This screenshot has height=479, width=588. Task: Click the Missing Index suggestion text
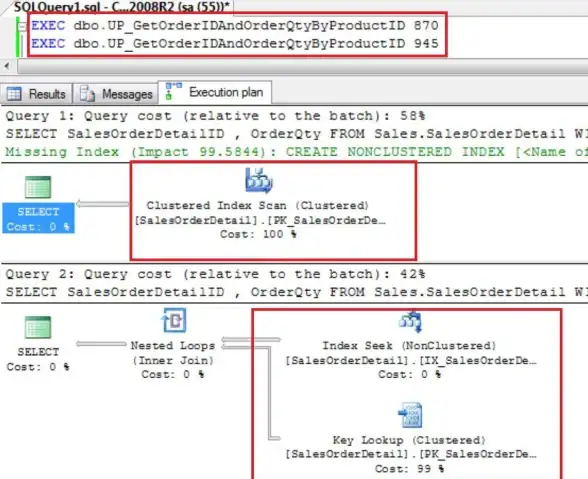[x=296, y=152]
